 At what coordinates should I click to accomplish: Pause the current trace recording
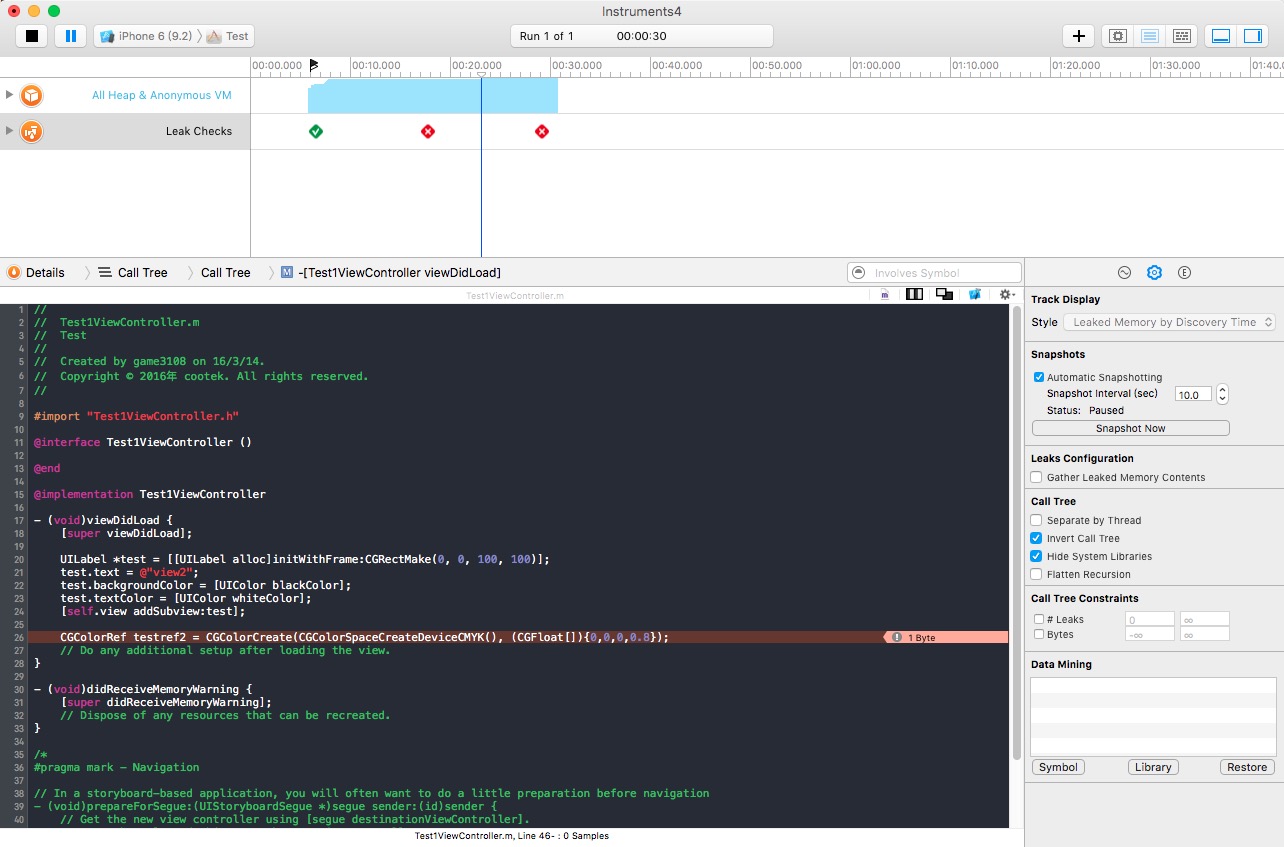coord(70,36)
